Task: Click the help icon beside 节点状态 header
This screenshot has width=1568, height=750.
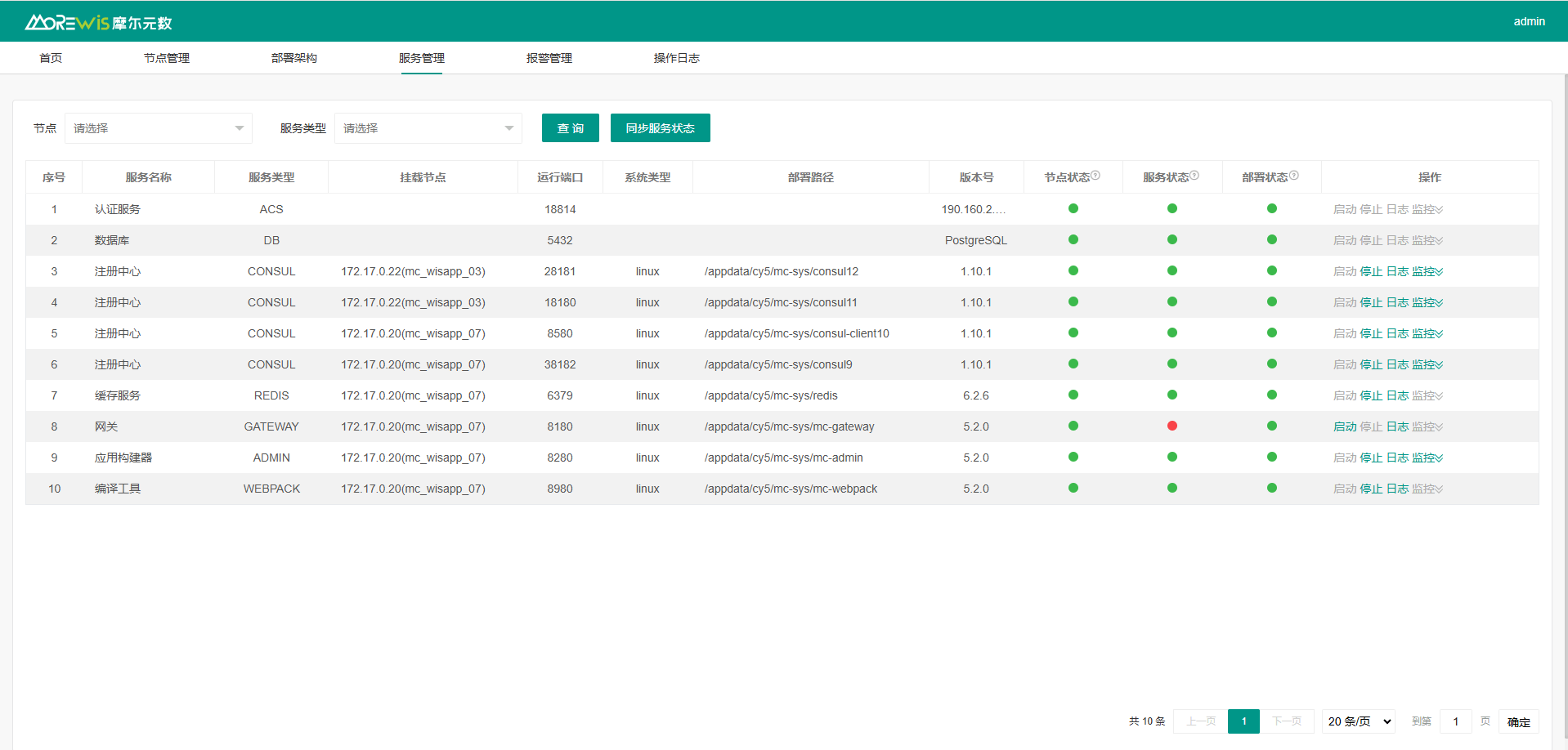Action: pyautogui.click(x=1095, y=176)
